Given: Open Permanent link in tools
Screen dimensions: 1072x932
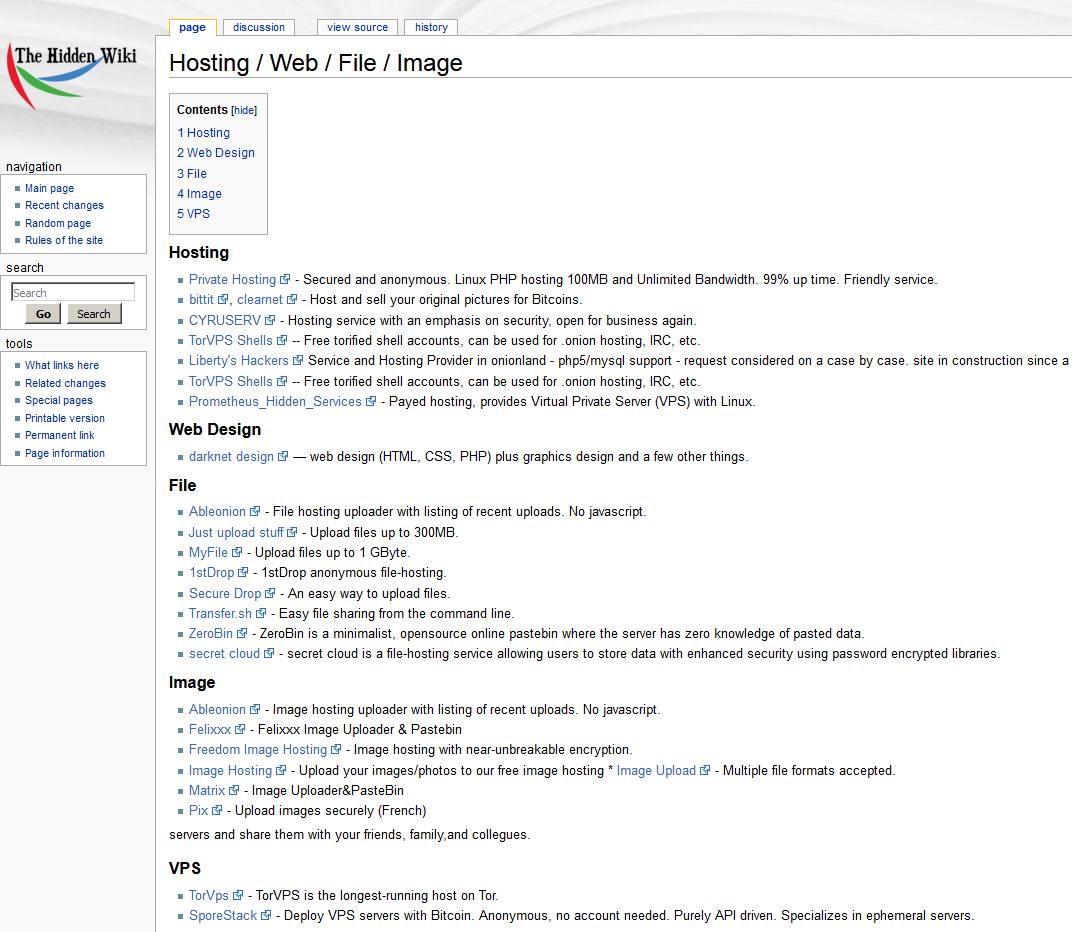Looking at the screenshot, I should tap(59, 435).
